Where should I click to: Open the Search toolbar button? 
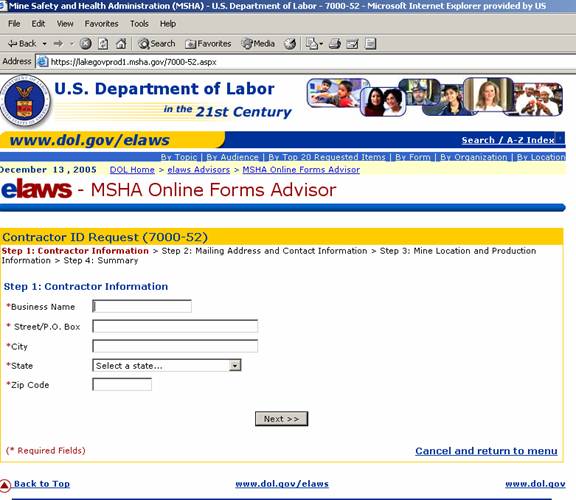[156, 44]
